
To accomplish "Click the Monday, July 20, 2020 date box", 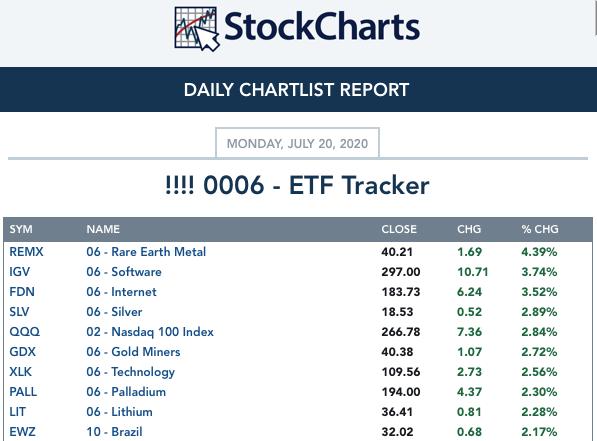I will point(297,143).
